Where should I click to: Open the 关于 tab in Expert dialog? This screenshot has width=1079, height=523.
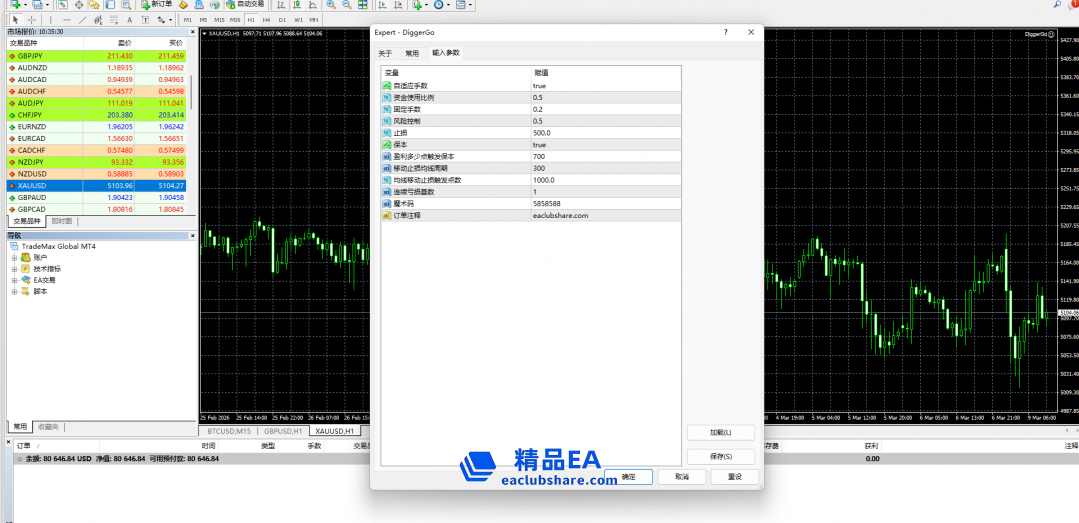point(385,53)
